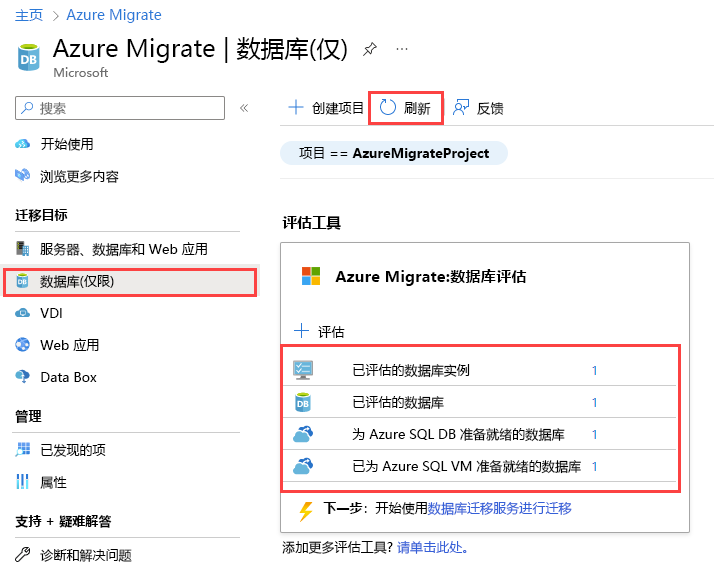The image size is (714, 567).
Task: Open the 项目 == AzureMigrateProject filter
Action: (394, 153)
